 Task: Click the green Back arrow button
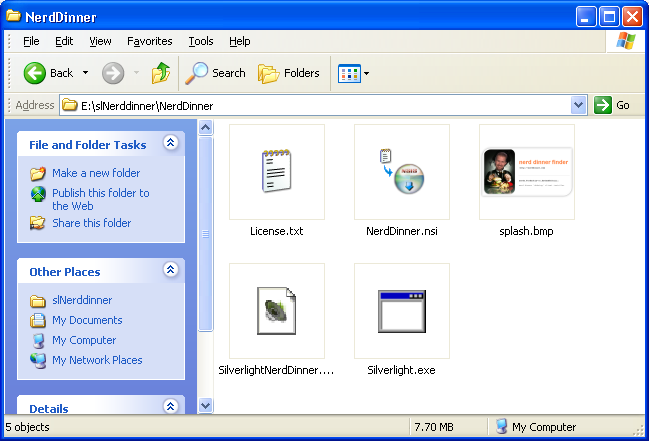click(34, 73)
